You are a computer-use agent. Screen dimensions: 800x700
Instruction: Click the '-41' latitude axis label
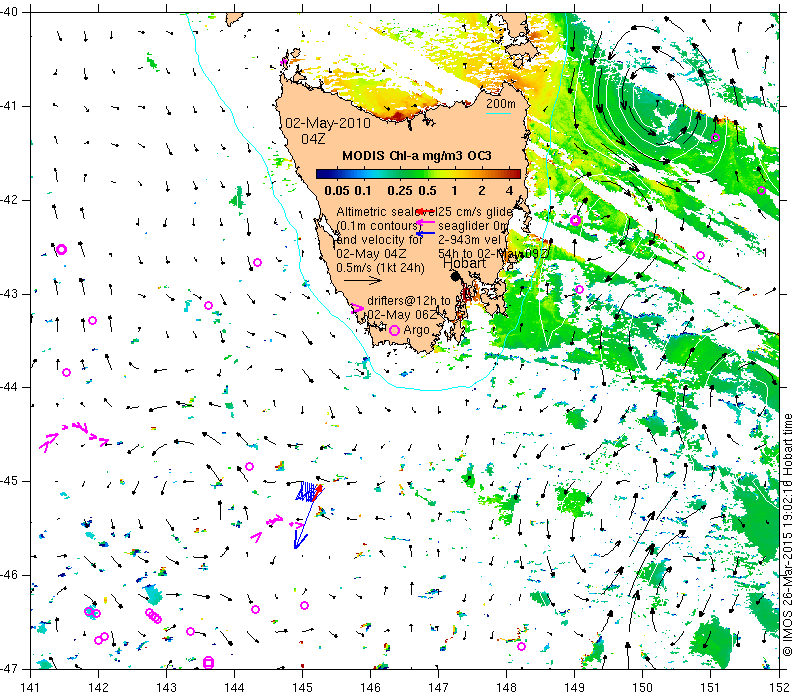(8, 106)
